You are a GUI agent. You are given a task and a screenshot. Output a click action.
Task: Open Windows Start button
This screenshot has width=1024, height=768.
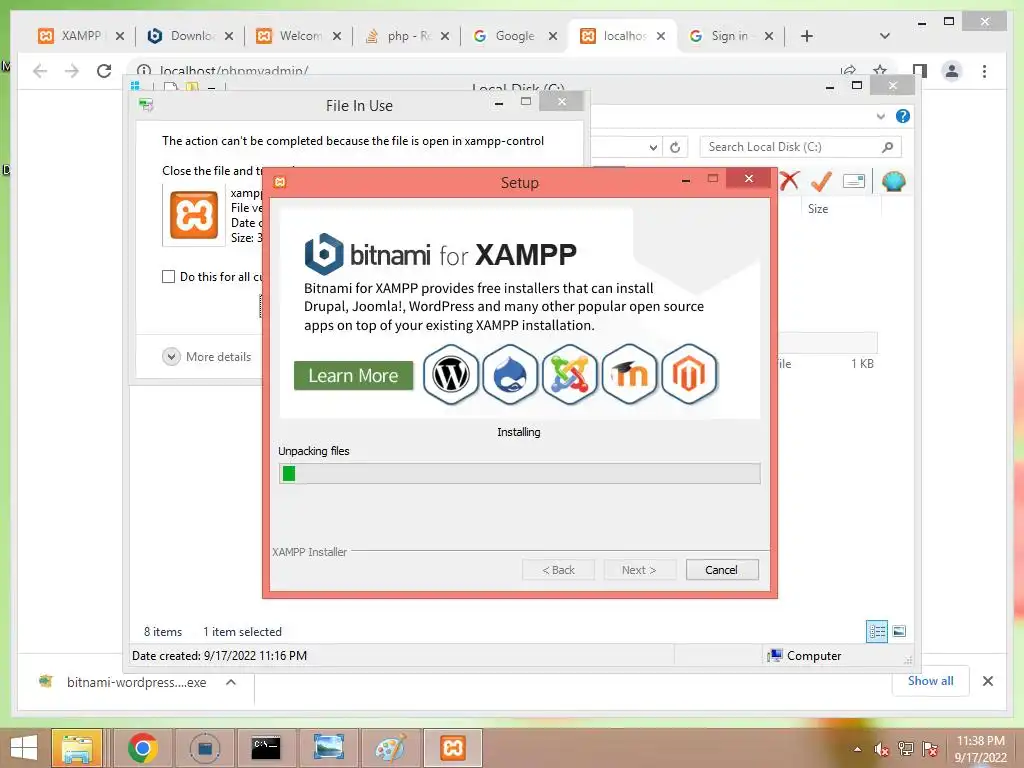coord(24,748)
